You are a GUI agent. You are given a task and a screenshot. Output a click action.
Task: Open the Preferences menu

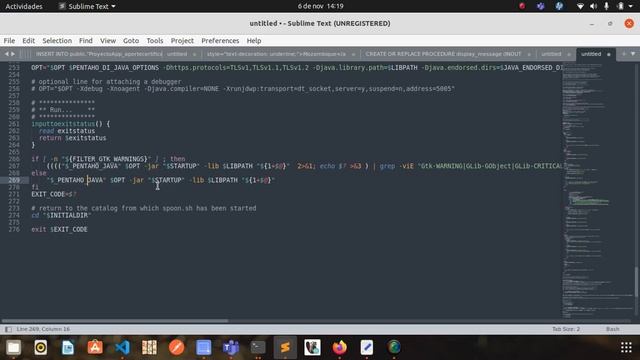click(x=220, y=40)
